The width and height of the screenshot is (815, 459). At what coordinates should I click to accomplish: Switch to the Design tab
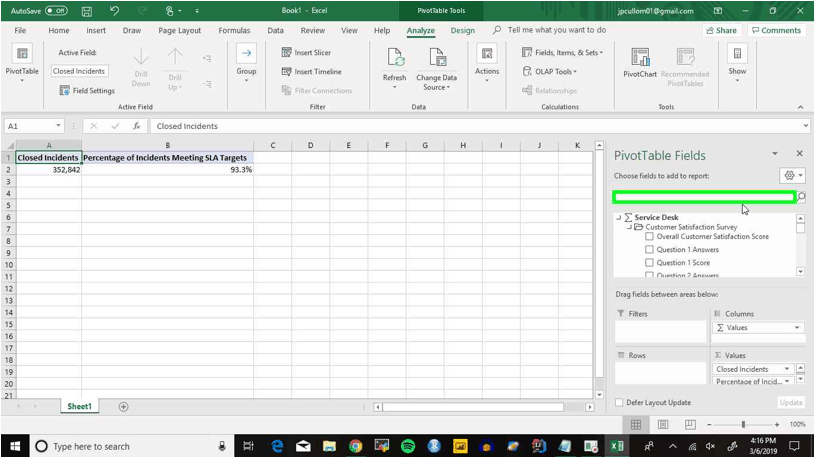point(463,30)
